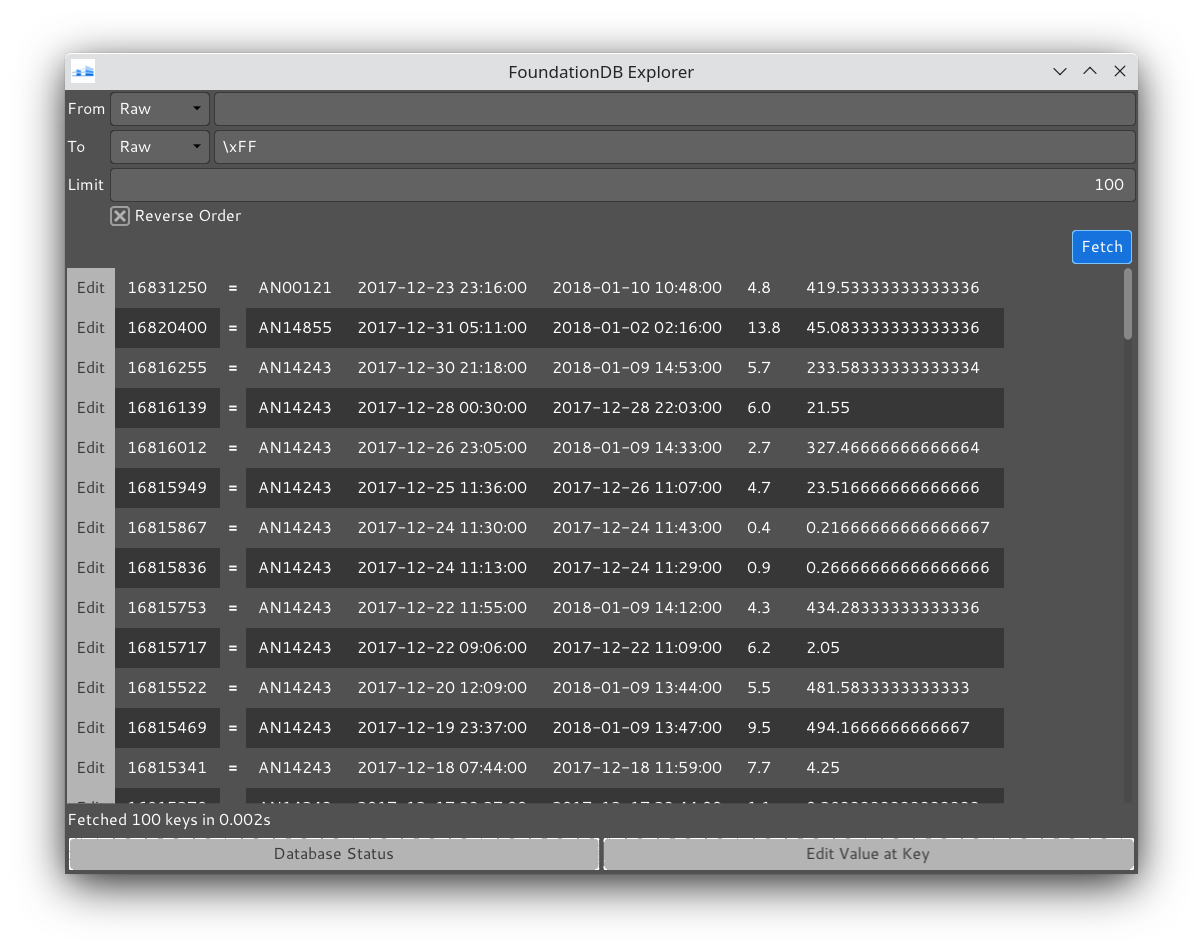Open the Database Status panel
Screen dimensions: 1203x951
pos(334,854)
